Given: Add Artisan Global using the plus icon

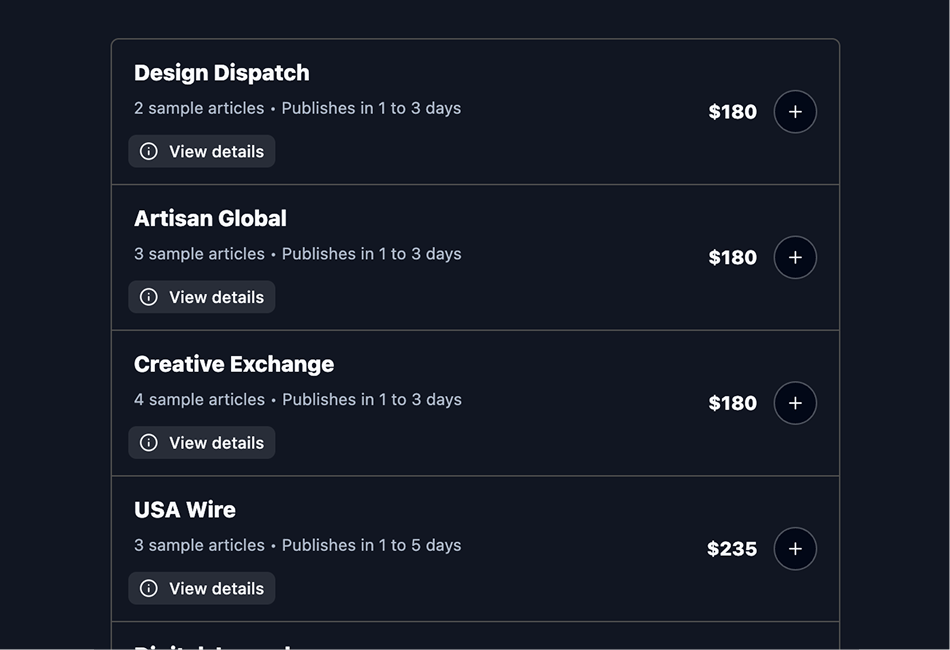Looking at the screenshot, I should coord(795,258).
